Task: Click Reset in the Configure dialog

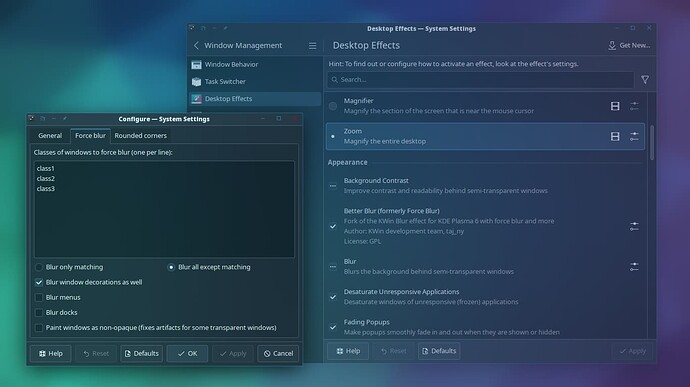Action: coord(96,354)
